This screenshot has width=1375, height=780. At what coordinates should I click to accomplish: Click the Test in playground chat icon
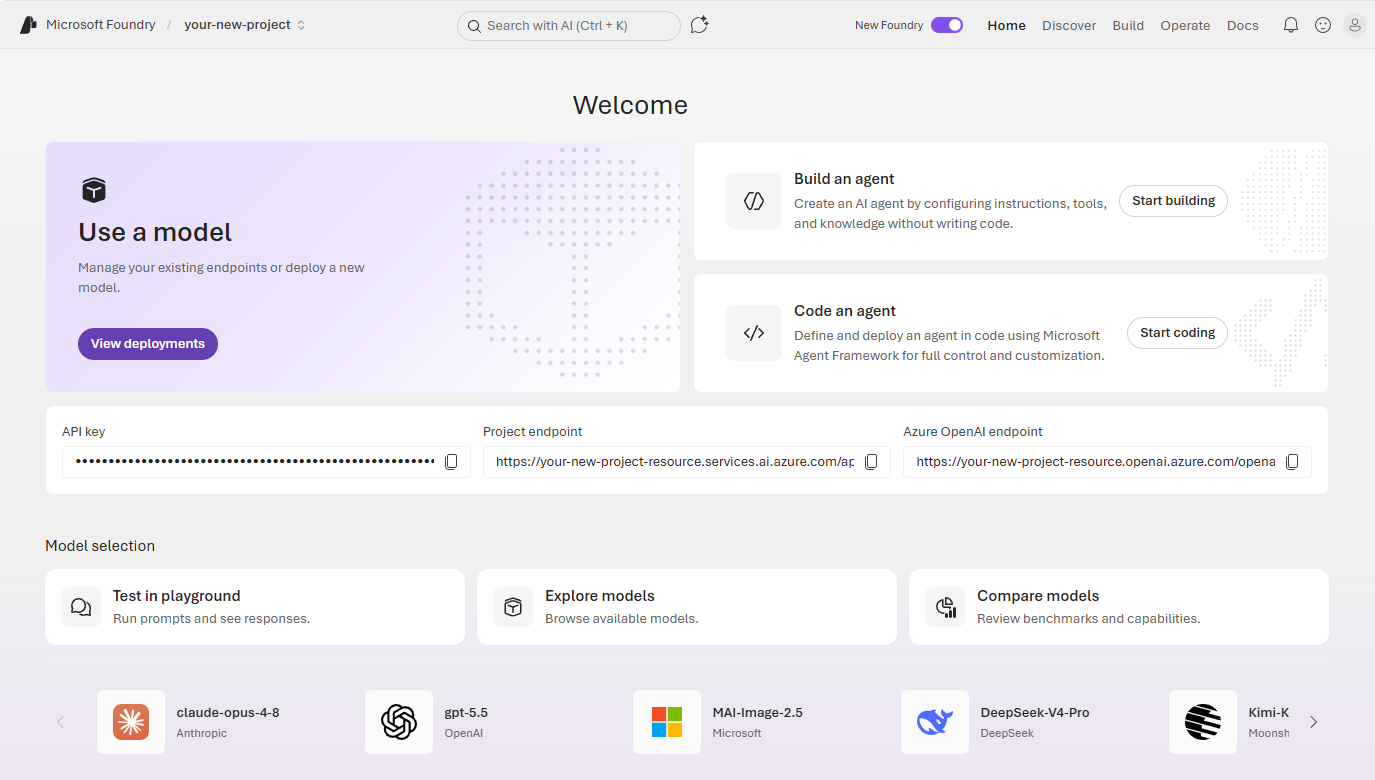(x=81, y=607)
